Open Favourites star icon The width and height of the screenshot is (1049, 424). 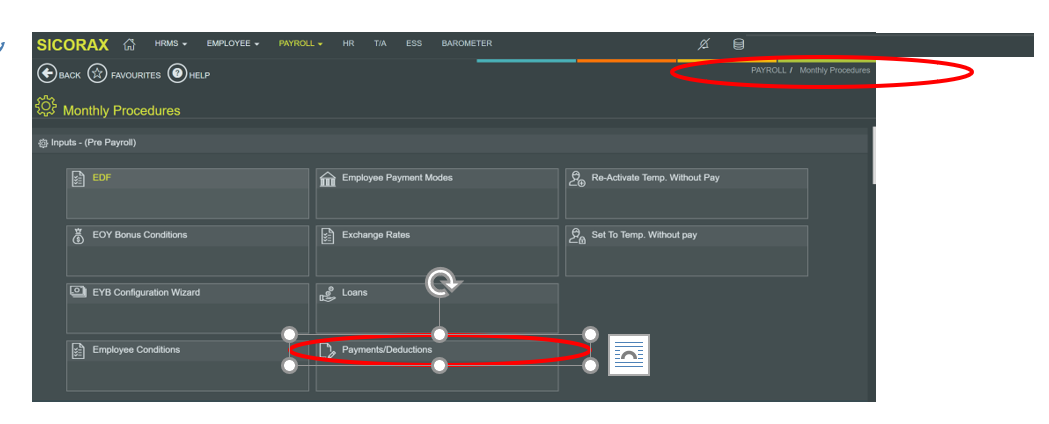click(x=97, y=74)
